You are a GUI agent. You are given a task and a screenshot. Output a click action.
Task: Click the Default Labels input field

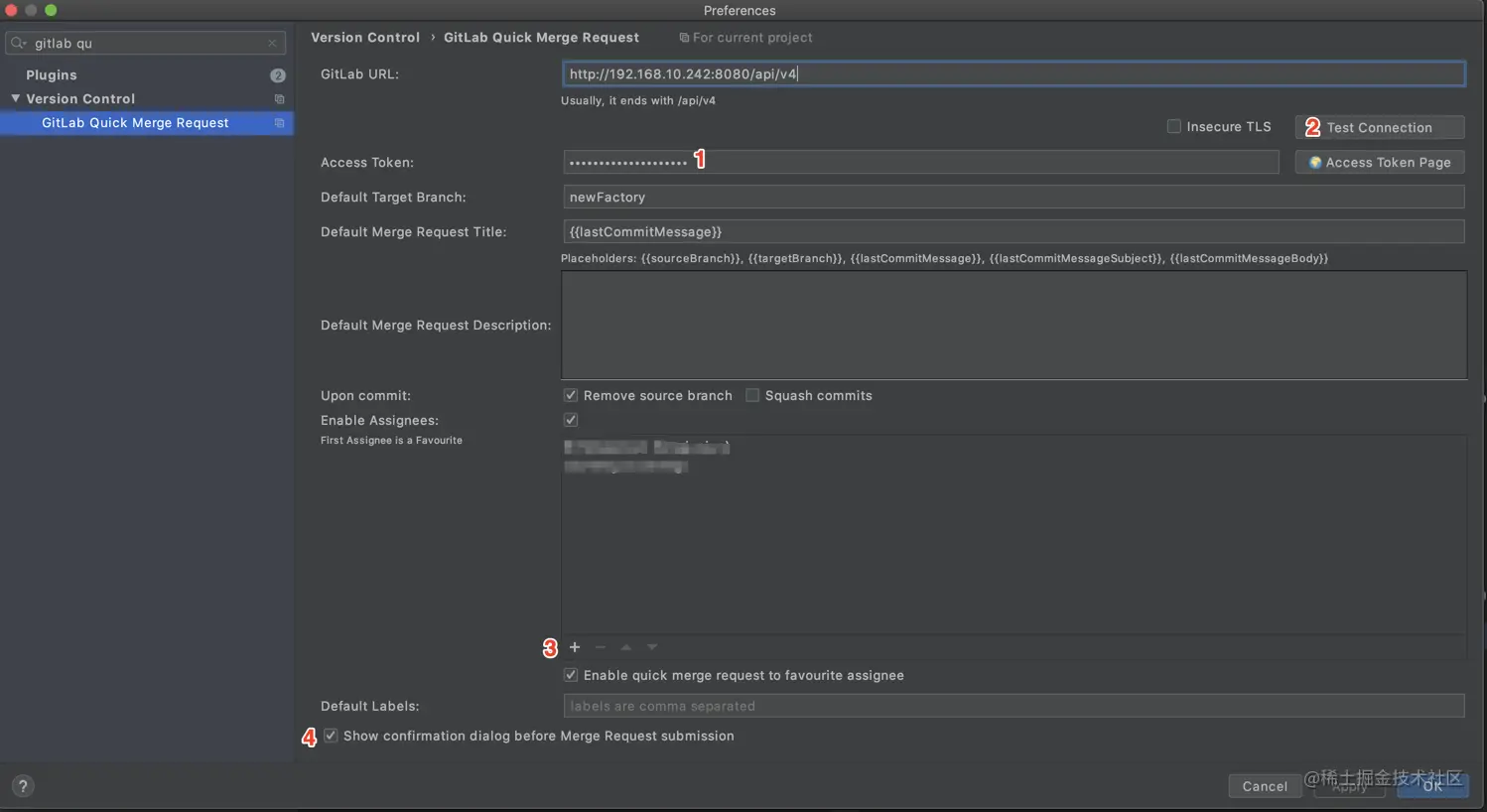coord(1014,706)
